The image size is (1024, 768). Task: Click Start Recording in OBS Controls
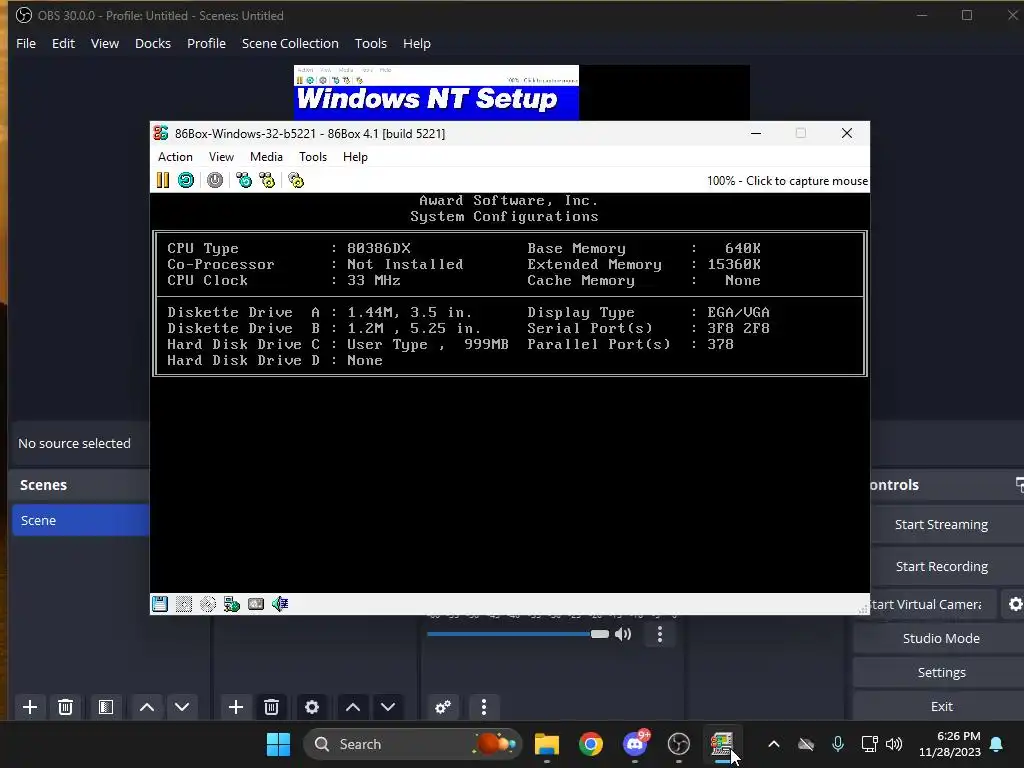tap(941, 566)
